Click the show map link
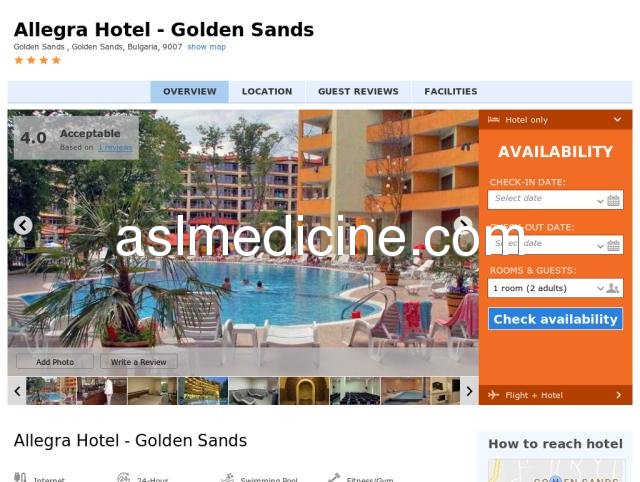The height and width of the screenshot is (482, 640). tap(207, 47)
